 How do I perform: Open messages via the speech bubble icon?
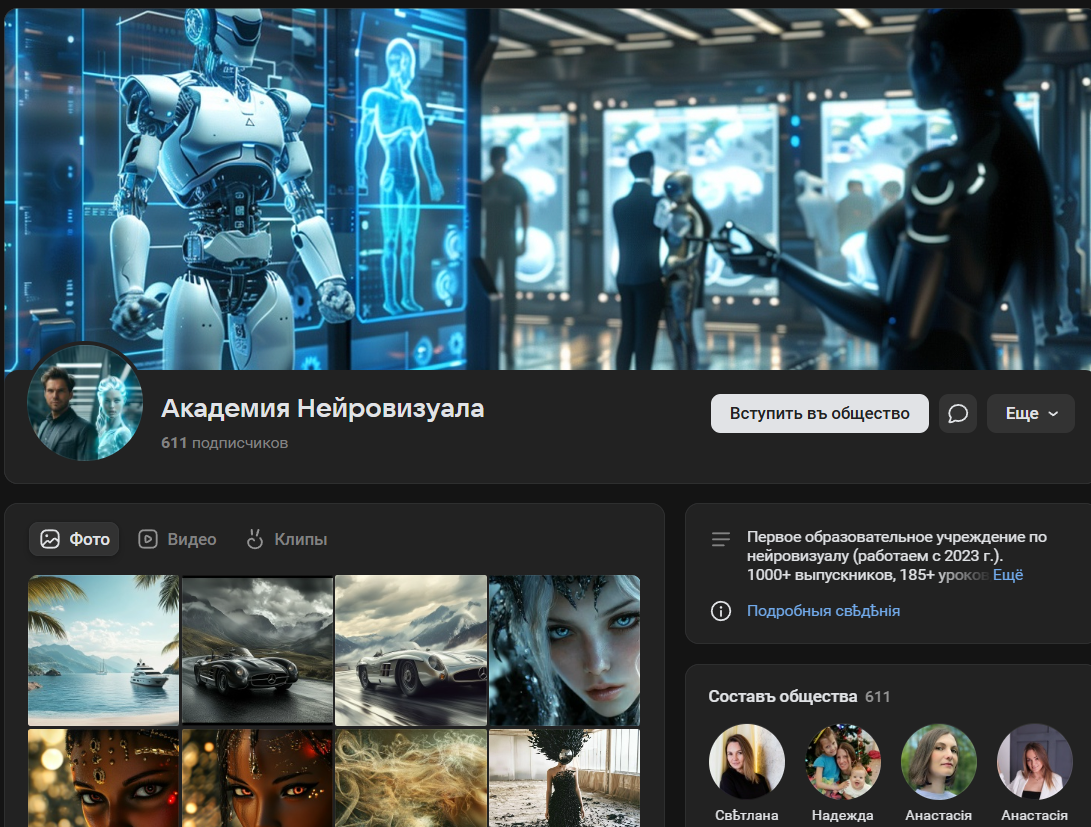[x=958, y=413]
